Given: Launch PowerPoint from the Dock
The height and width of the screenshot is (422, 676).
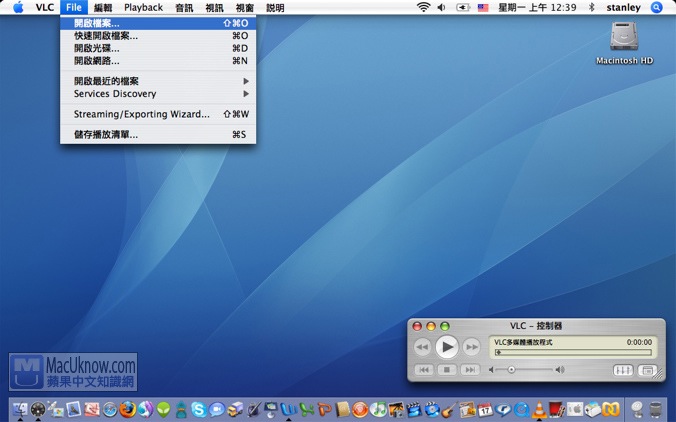Looking at the screenshot, I should click(x=325, y=409).
